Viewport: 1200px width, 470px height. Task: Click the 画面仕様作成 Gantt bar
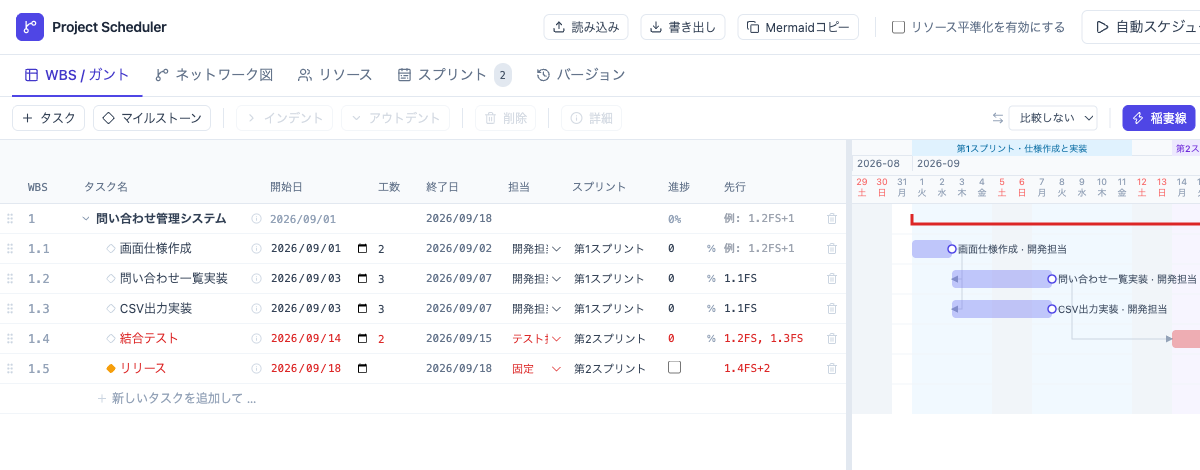[931, 249]
